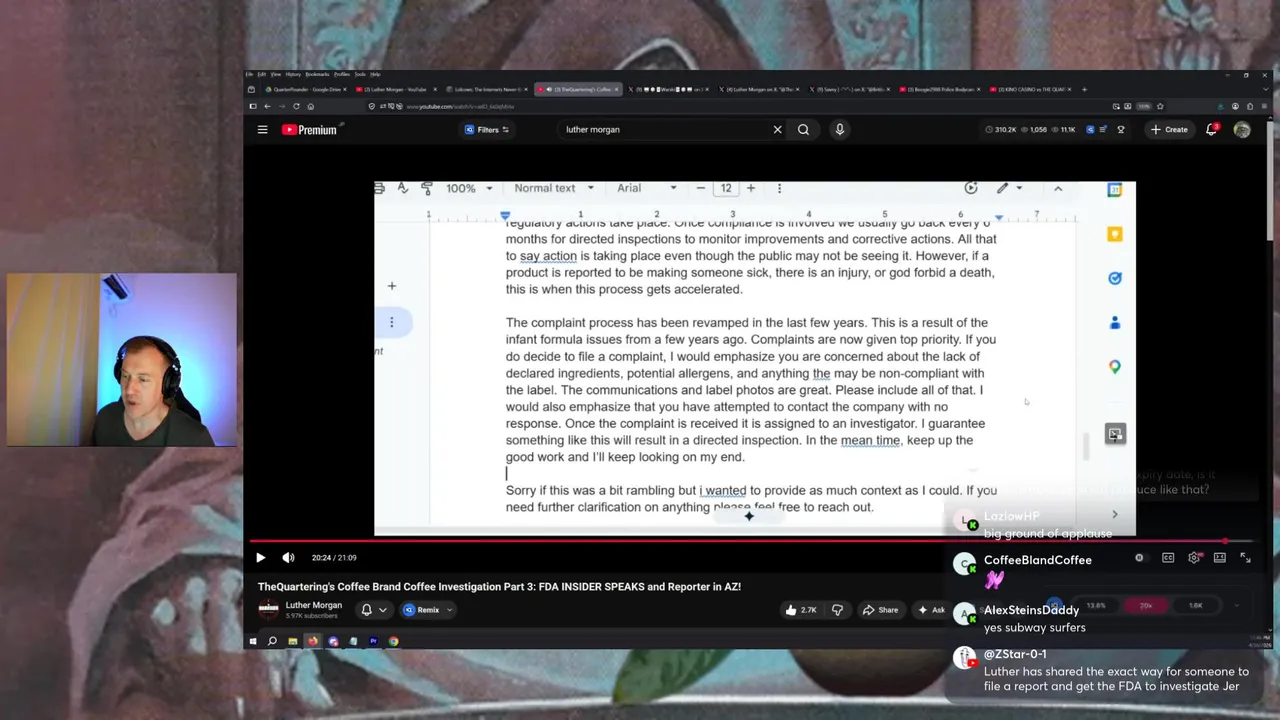Image resolution: width=1280 pixels, height=720 pixels.
Task: Click the add plus button left of the document
Action: coord(392,286)
